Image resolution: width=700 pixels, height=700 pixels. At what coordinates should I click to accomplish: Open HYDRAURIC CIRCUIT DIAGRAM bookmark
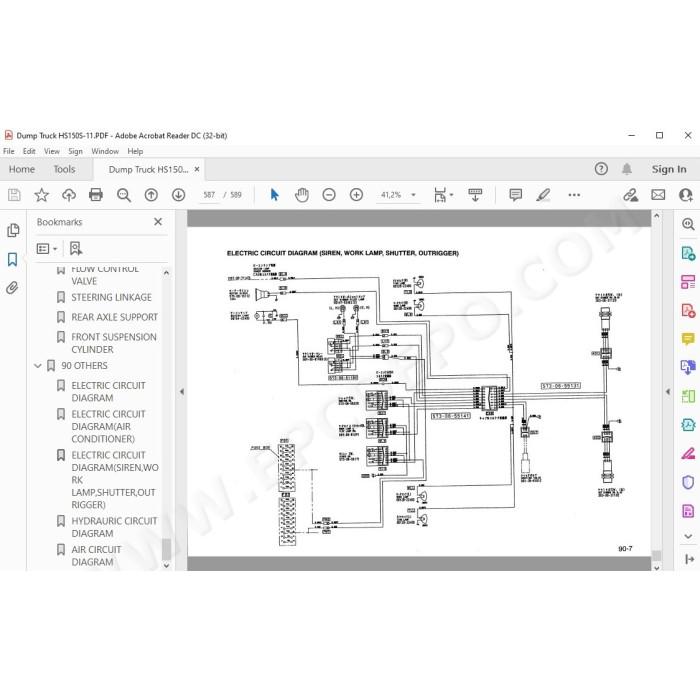[114, 527]
